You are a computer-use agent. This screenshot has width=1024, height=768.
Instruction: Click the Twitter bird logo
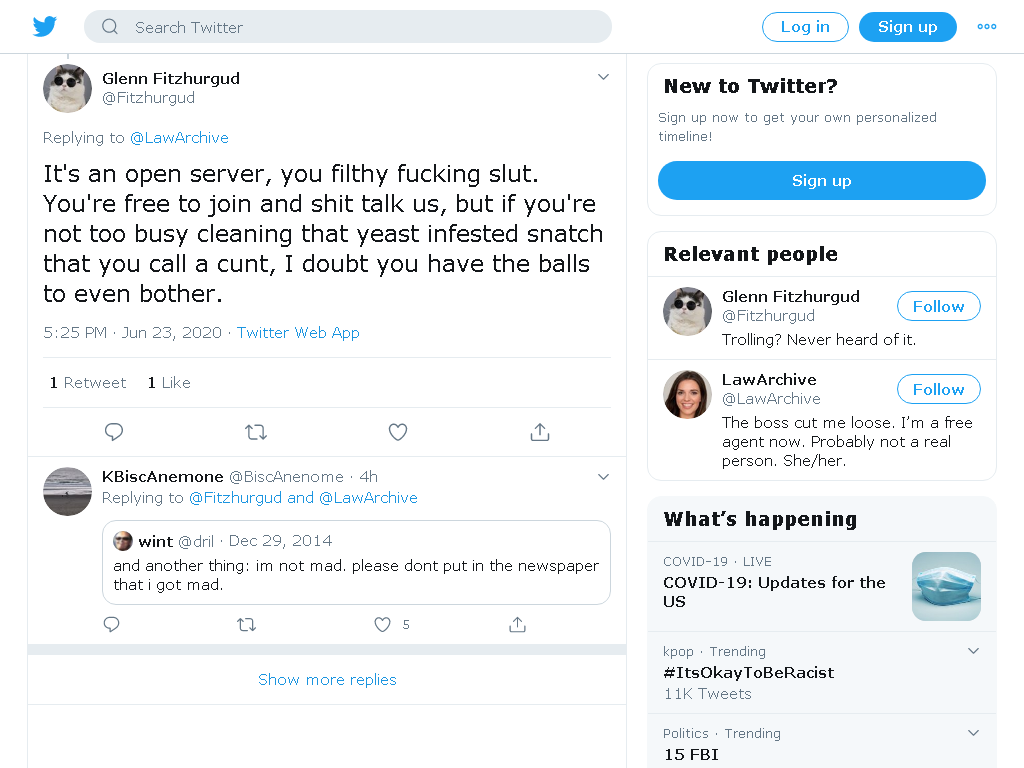pyautogui.click(x=44, y=27)
